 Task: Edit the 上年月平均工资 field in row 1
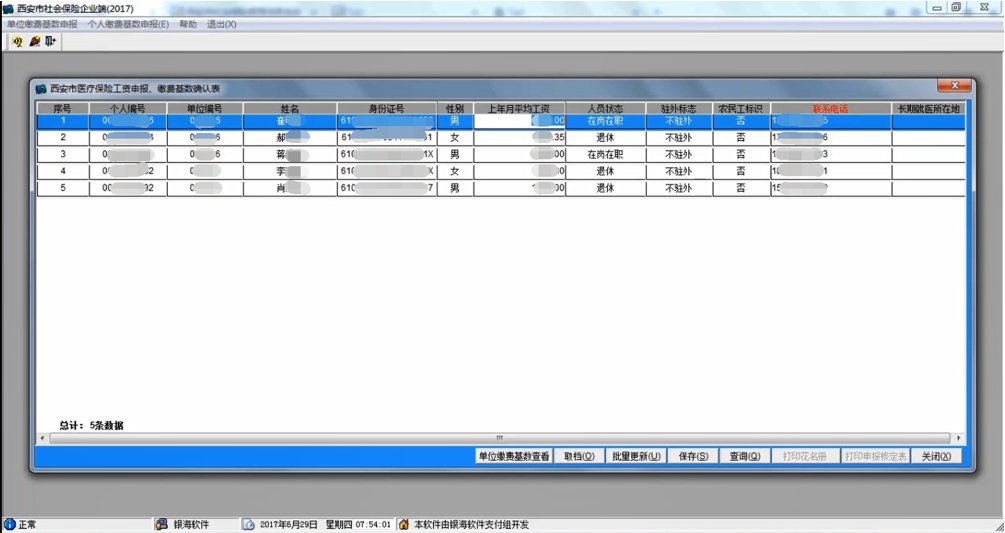coord(519,121)
